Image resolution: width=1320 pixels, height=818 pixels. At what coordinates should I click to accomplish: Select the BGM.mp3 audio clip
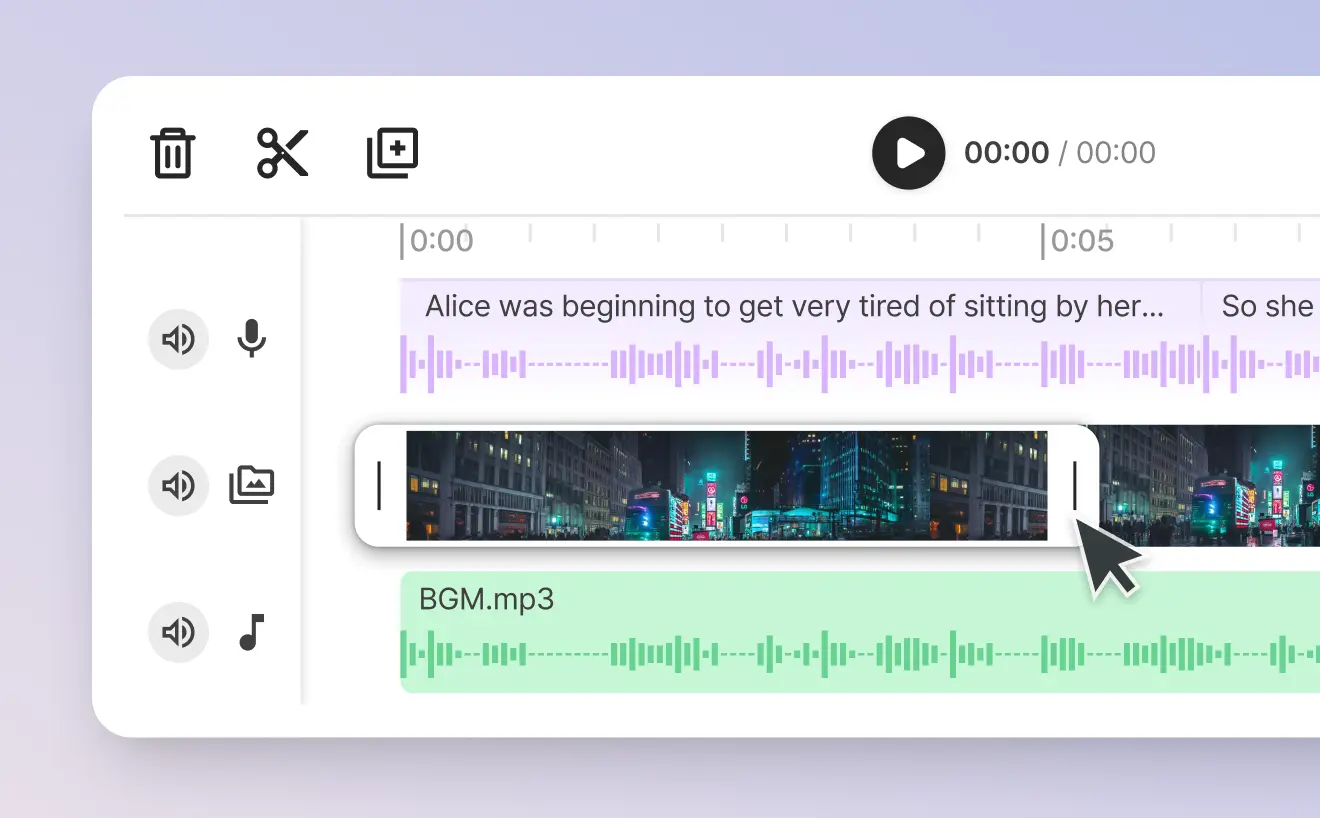coord(860,632)
